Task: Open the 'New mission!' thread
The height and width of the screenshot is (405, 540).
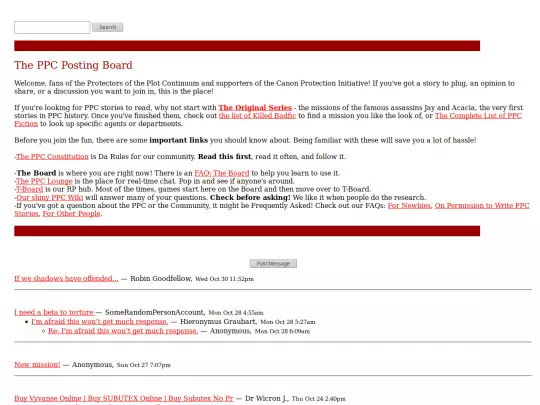Action: (x=37, y=365)
